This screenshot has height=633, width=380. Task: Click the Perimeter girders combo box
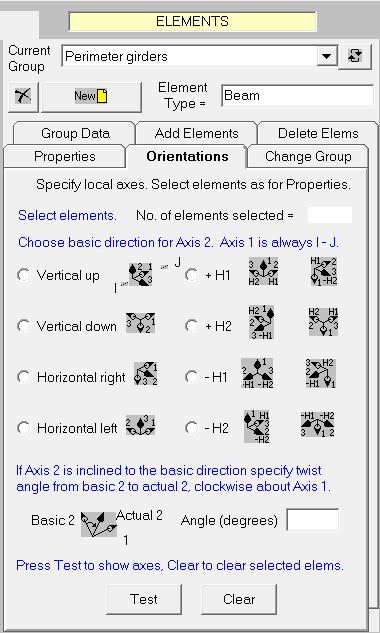click(199, 57)
